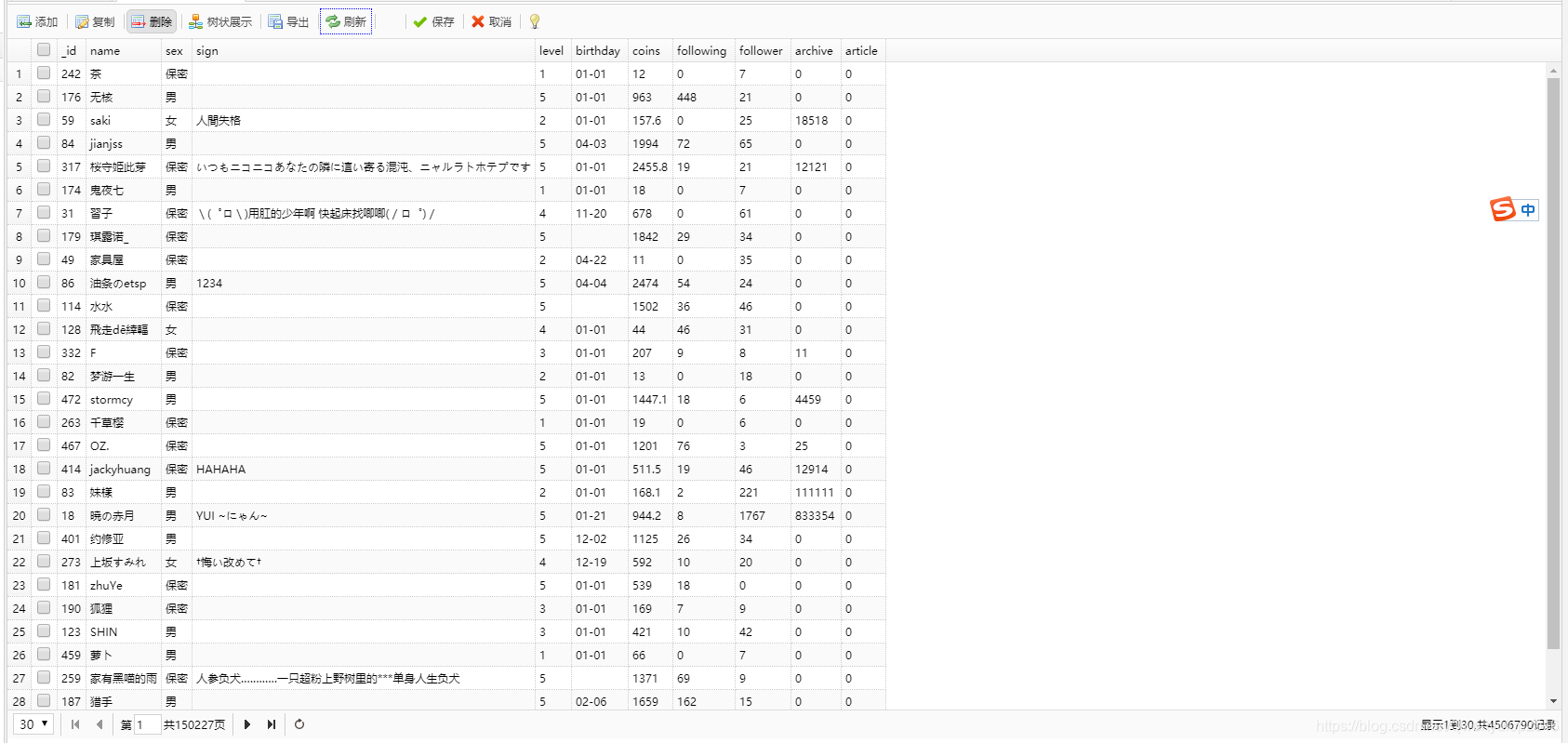Tick the checkbox for 鬼夜七 row

(x=44, y=190)
